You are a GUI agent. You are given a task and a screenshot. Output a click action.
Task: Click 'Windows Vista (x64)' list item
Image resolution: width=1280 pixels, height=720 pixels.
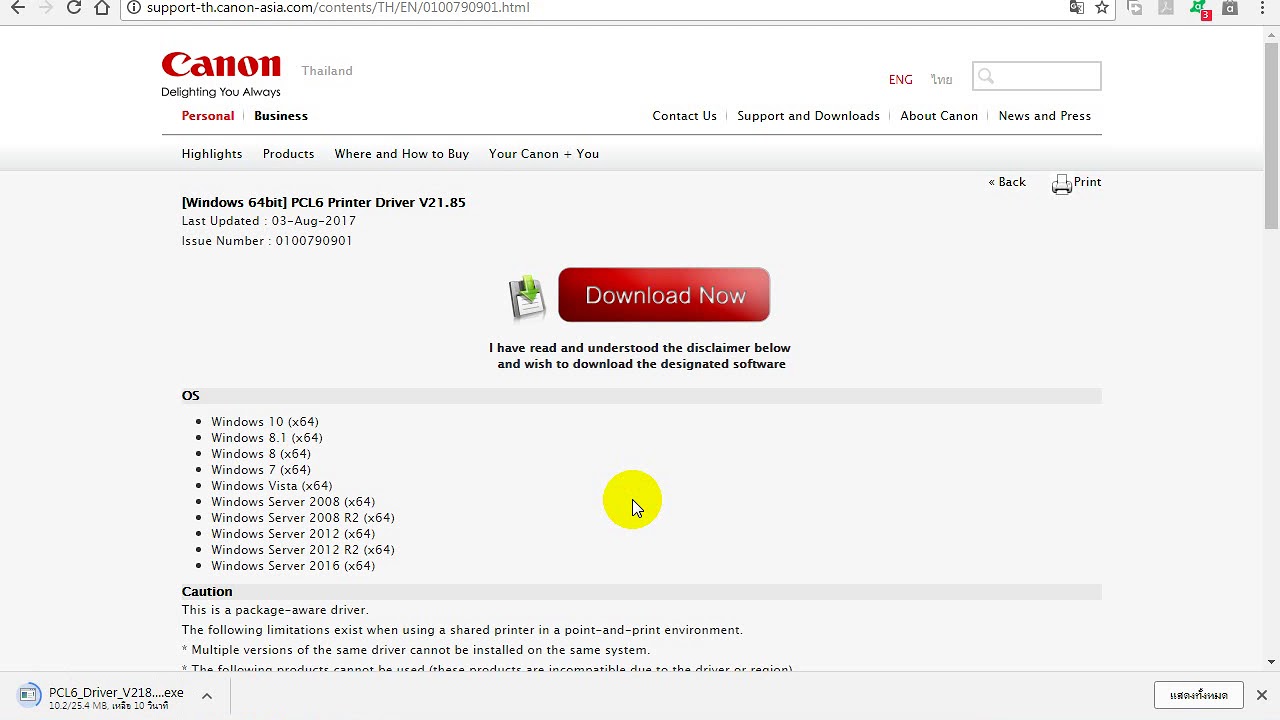[x=270, y=486]
